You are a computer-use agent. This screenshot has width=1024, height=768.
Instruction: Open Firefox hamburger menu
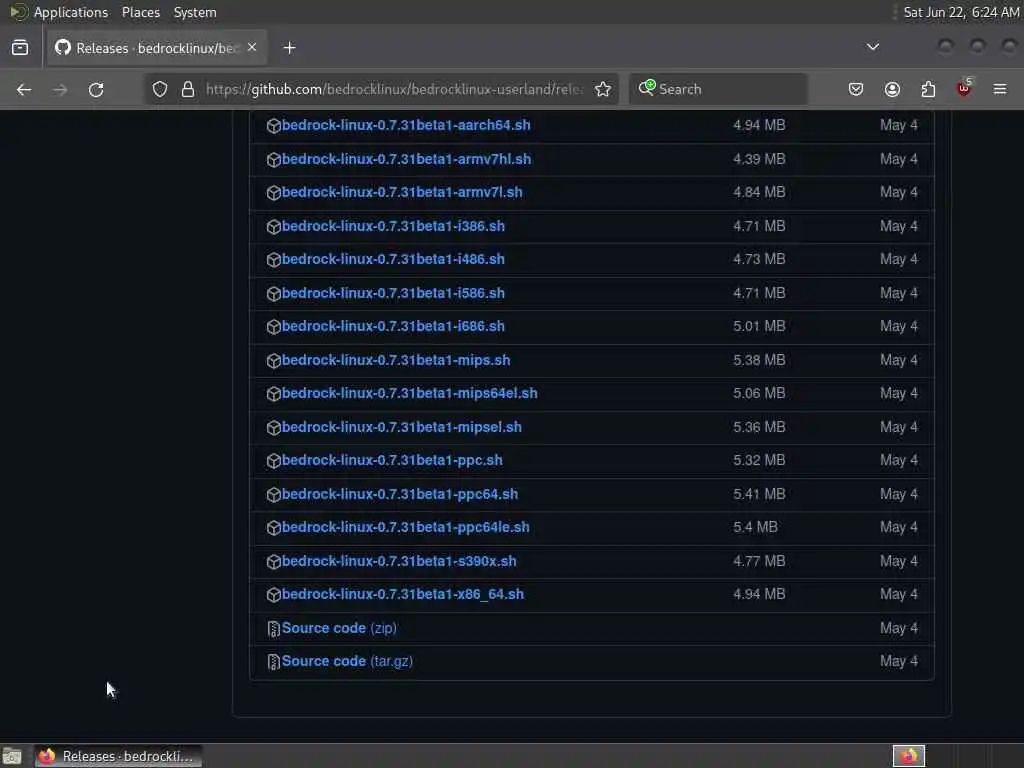pyautogui.click(x=1000, y=89)
